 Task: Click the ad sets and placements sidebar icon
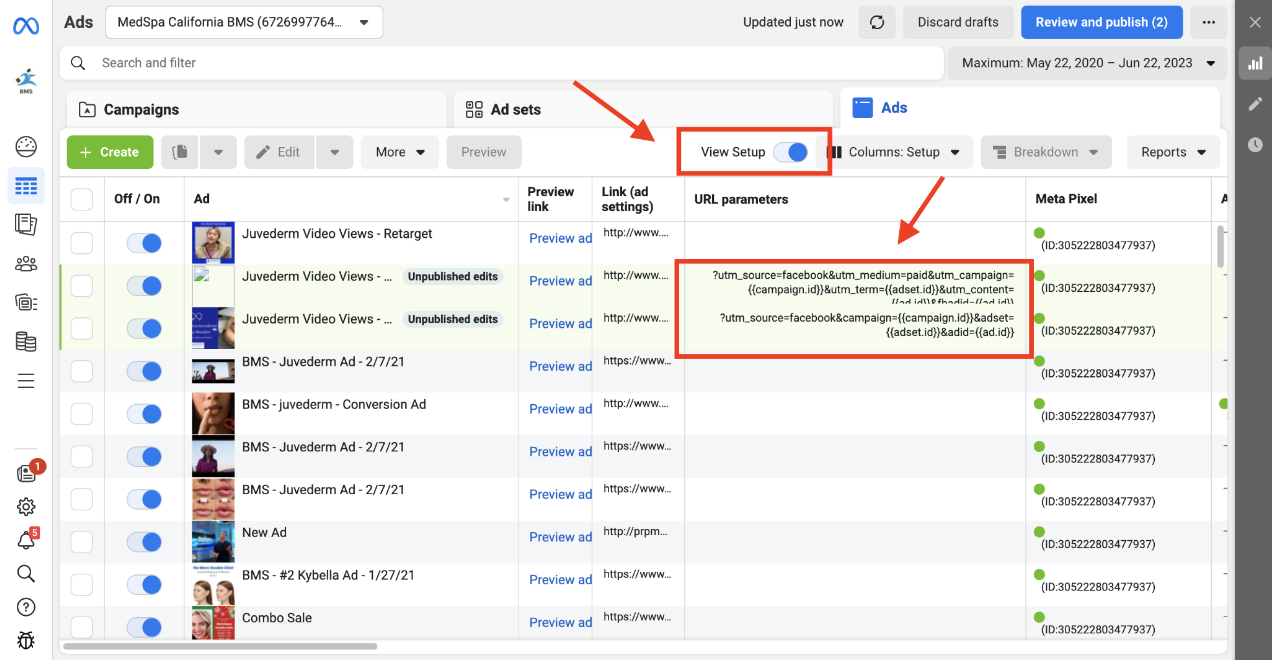[x=26, y=302]
